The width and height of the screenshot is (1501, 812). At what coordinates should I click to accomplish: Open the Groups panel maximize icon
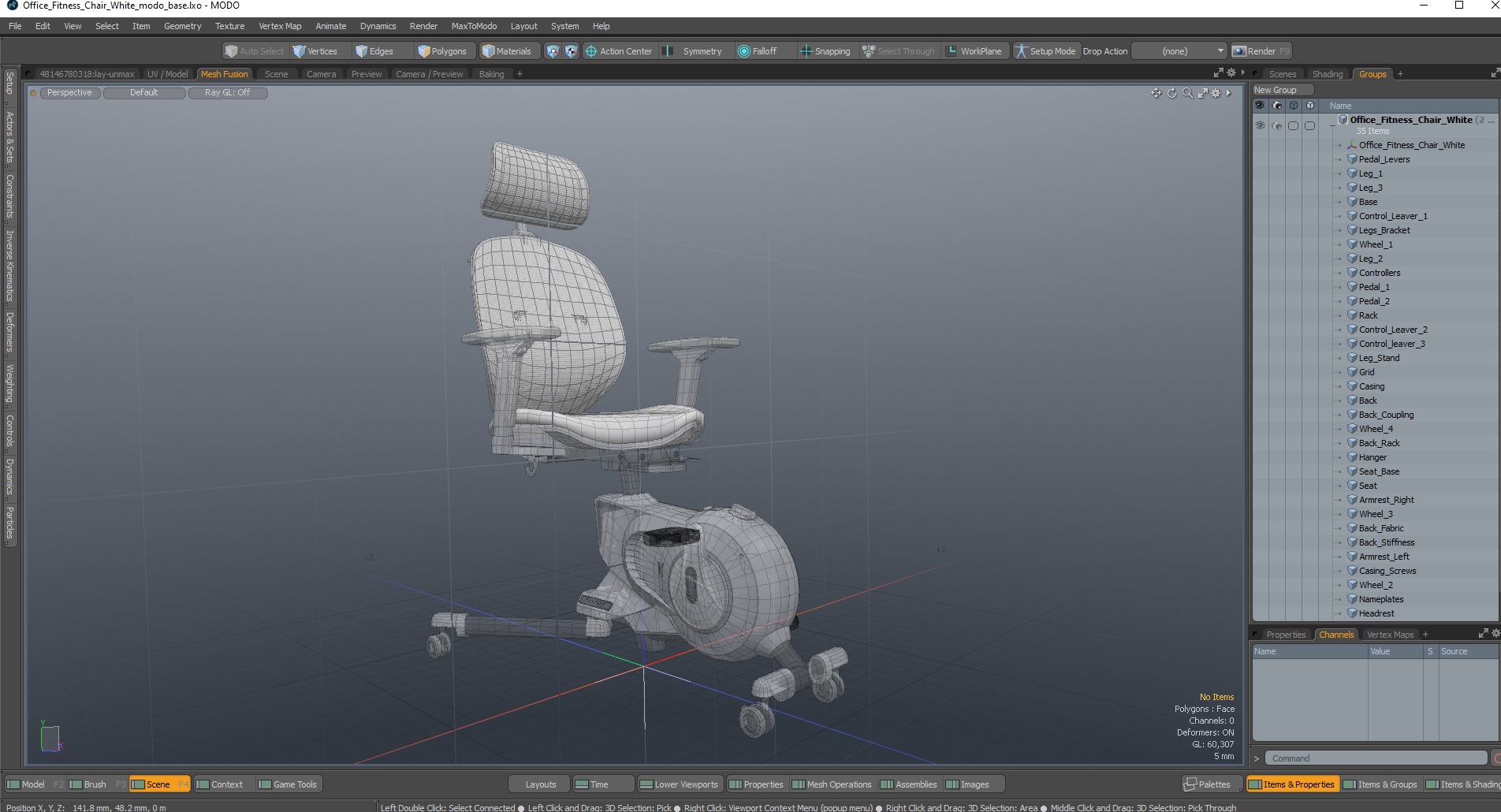pos(1494,73)
